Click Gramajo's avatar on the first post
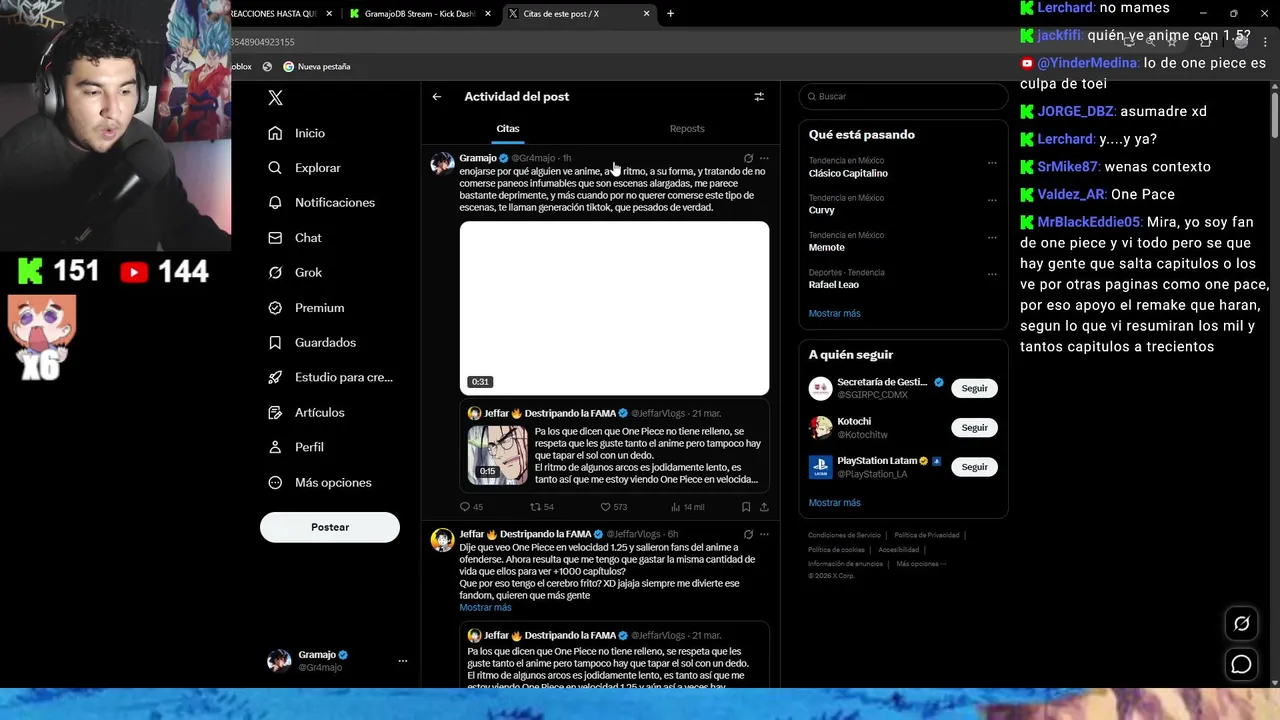 [442, 164]
